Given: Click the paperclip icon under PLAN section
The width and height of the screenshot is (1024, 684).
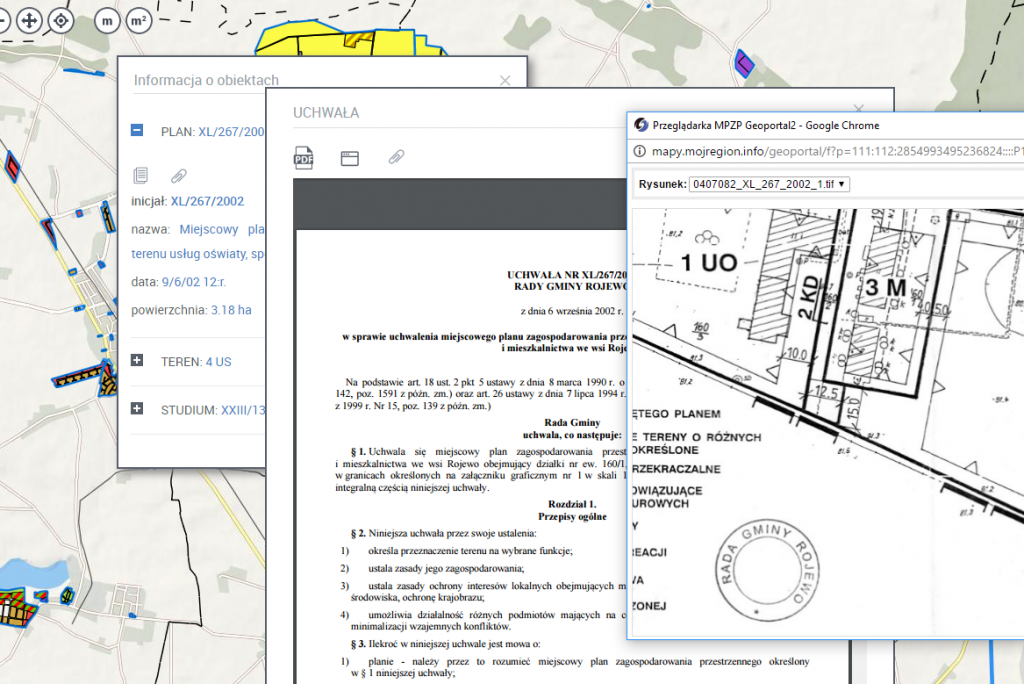Looking at the screenshot, I should pyautogui.click(x=178, y=175).
